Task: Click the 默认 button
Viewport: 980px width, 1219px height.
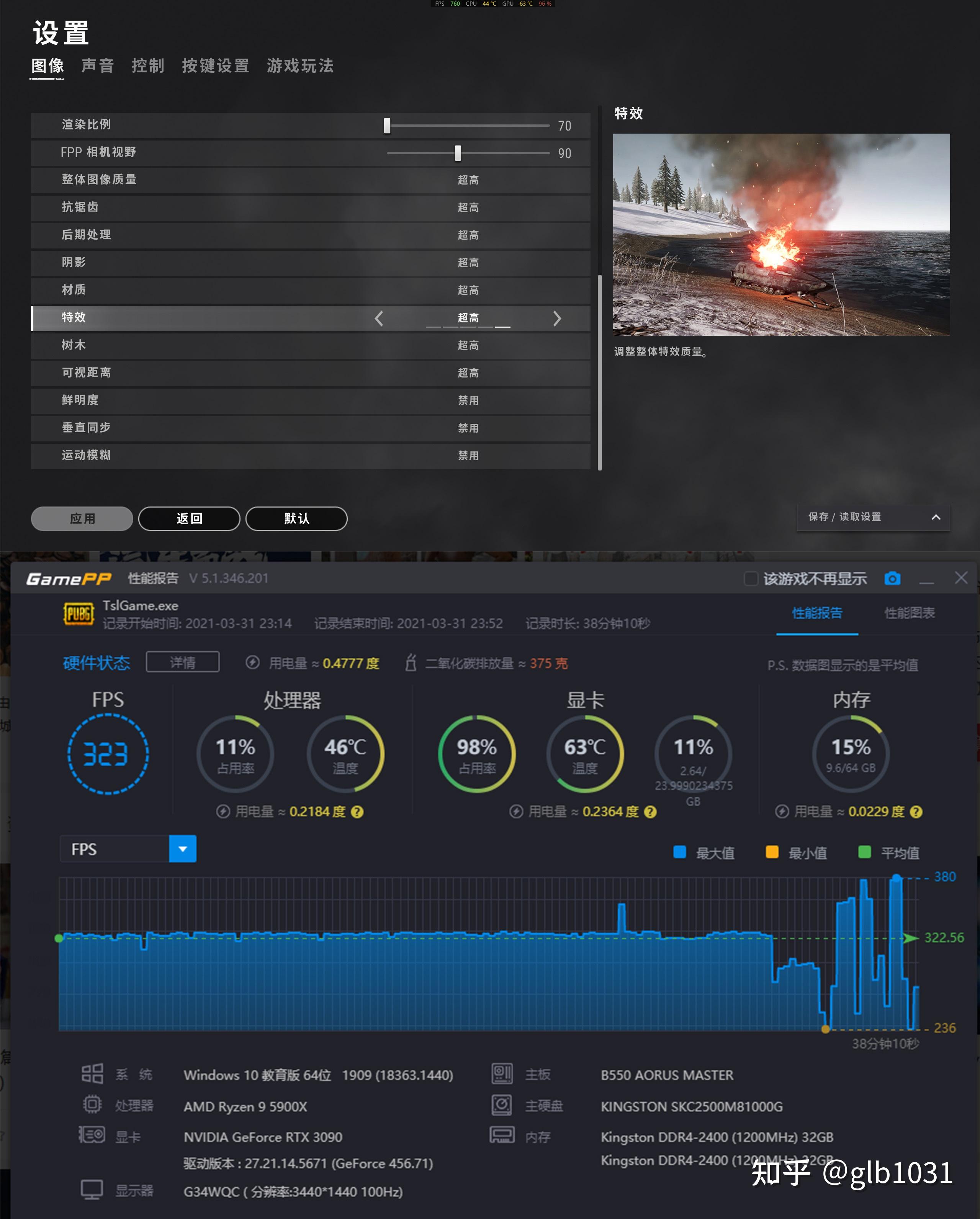Action: [x=296, y=518]
